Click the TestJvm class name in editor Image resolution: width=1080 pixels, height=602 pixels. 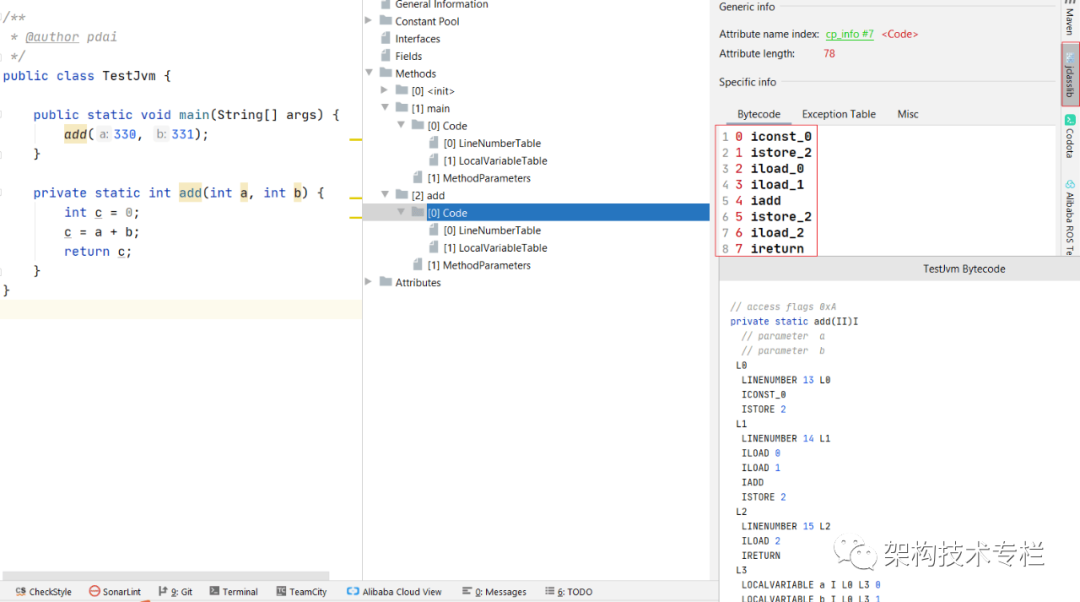(x=129, y=76)
